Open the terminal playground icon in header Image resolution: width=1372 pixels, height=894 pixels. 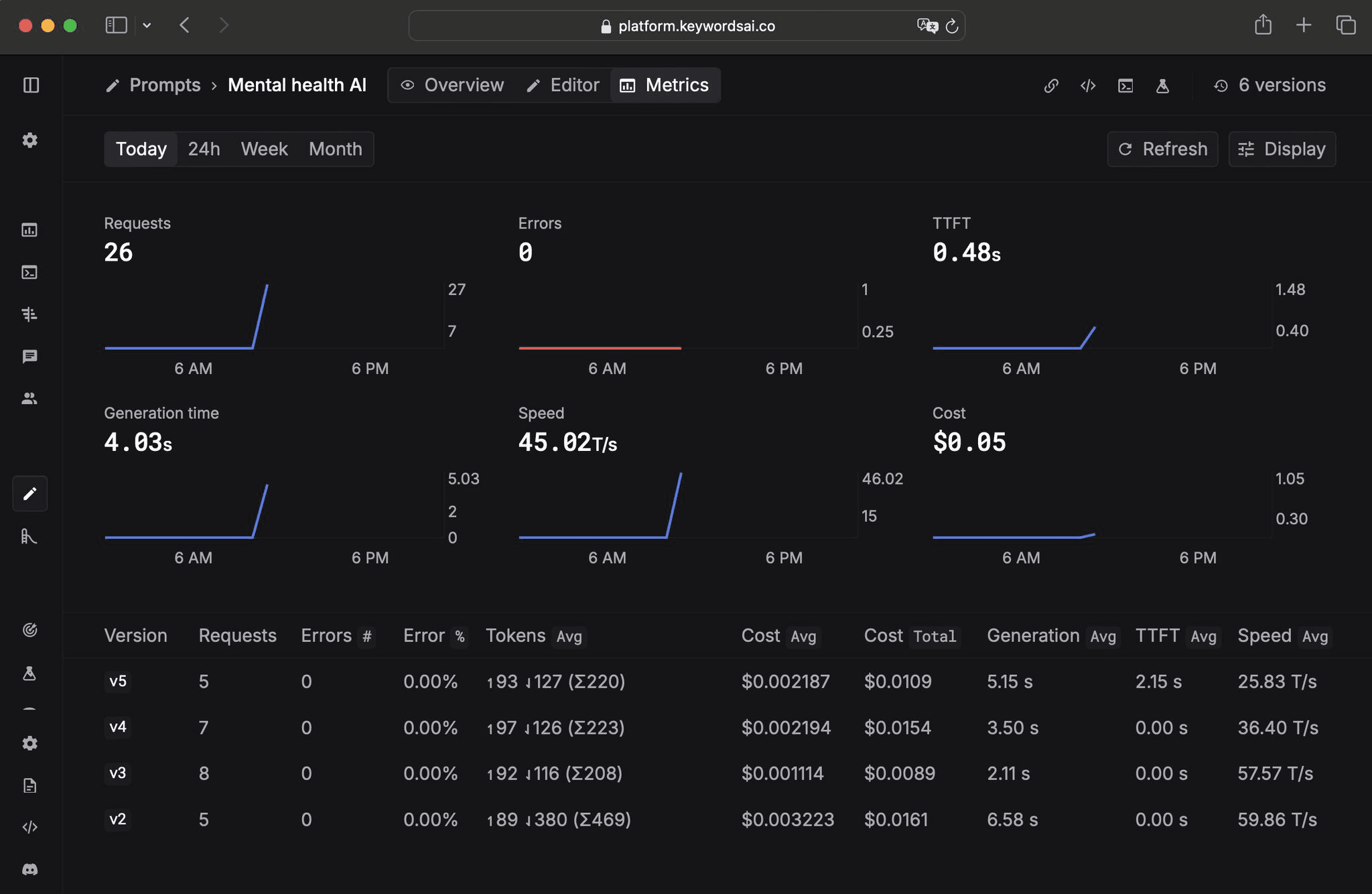1125,86
